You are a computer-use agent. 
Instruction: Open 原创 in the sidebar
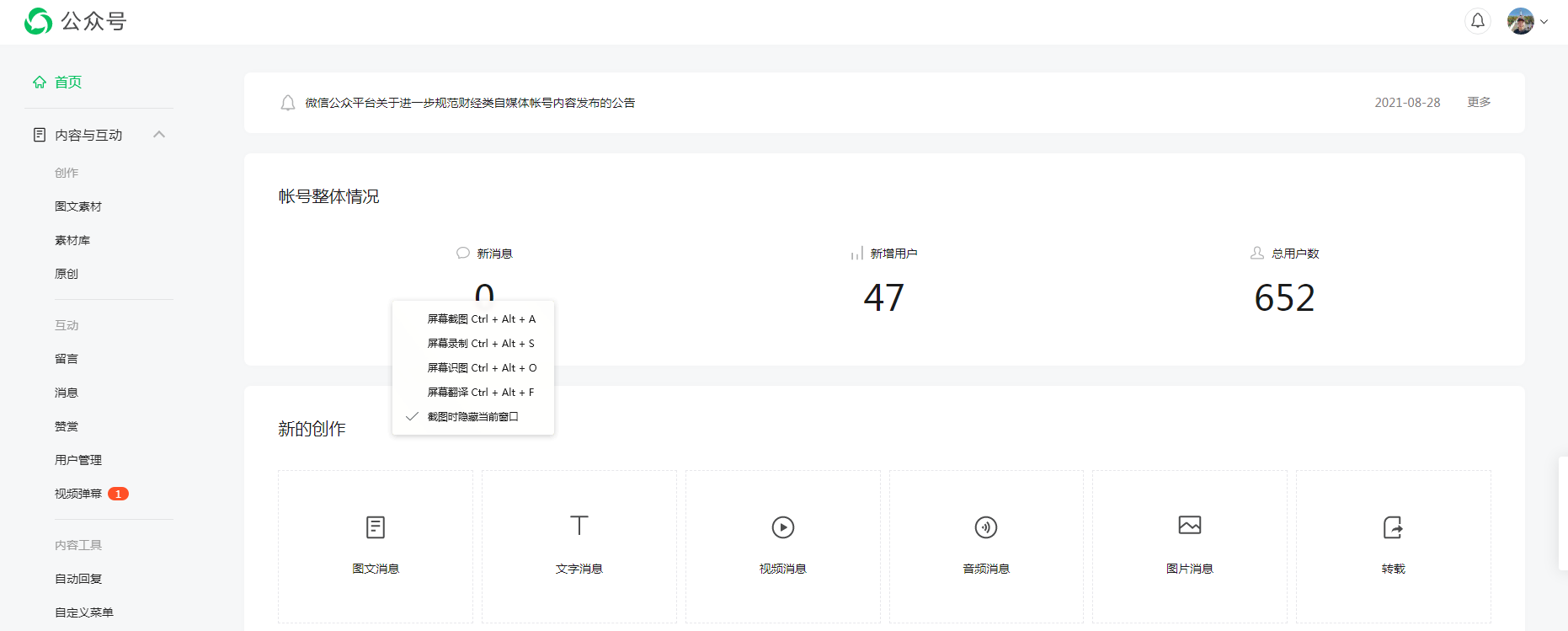pos(67,274)
